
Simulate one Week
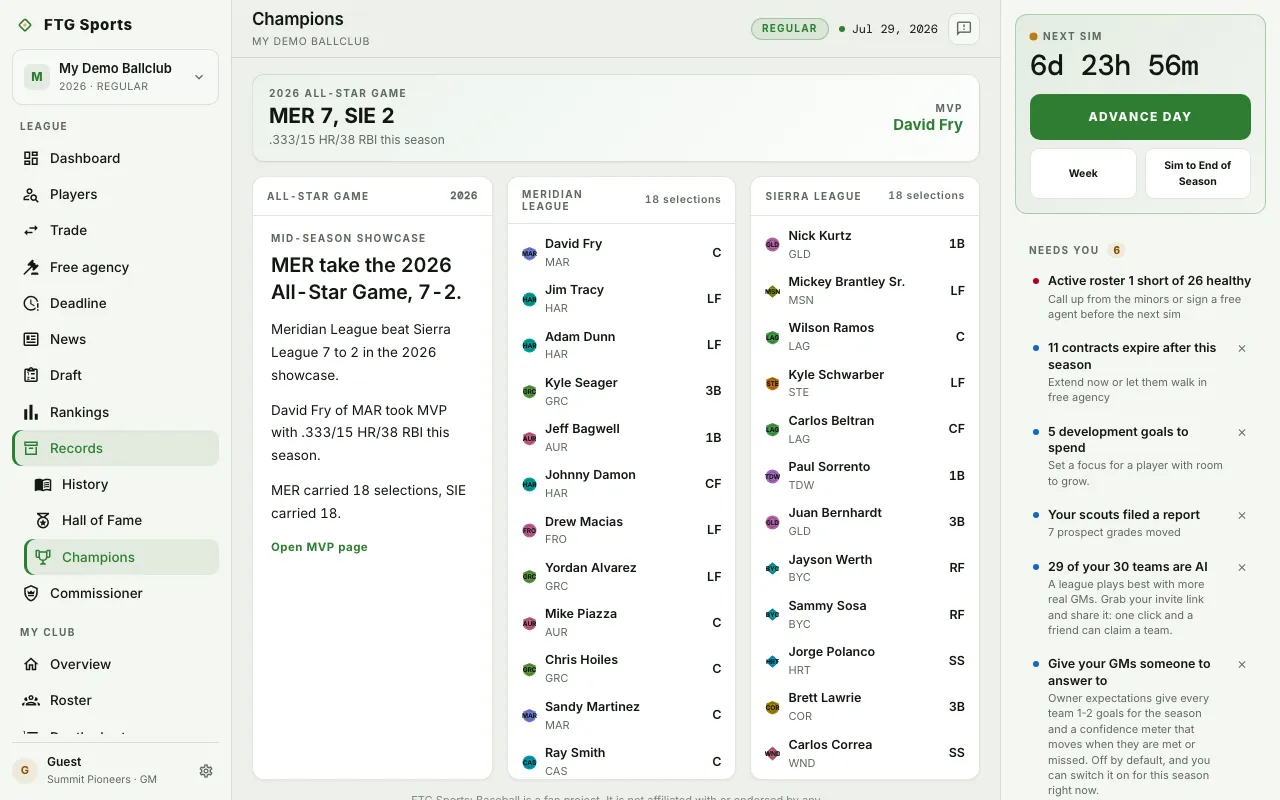[x=1083, y=174]
